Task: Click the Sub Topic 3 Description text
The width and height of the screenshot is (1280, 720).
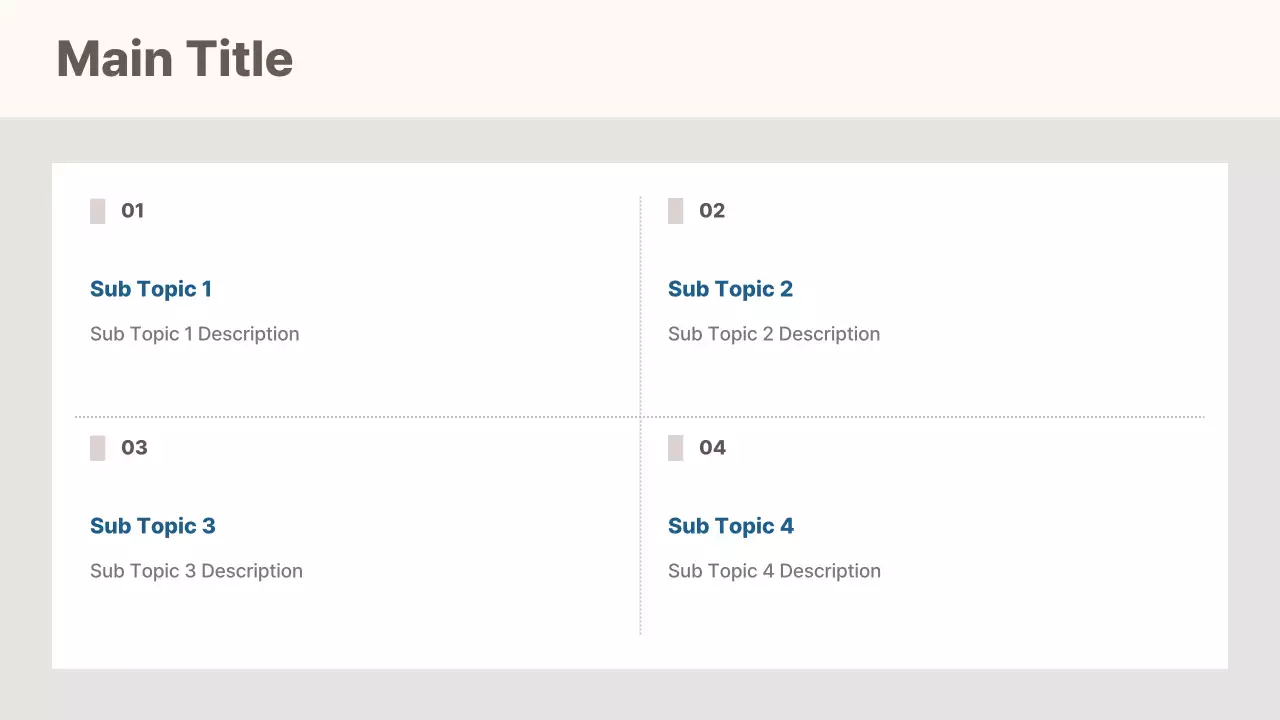Action: coord(196,571)
